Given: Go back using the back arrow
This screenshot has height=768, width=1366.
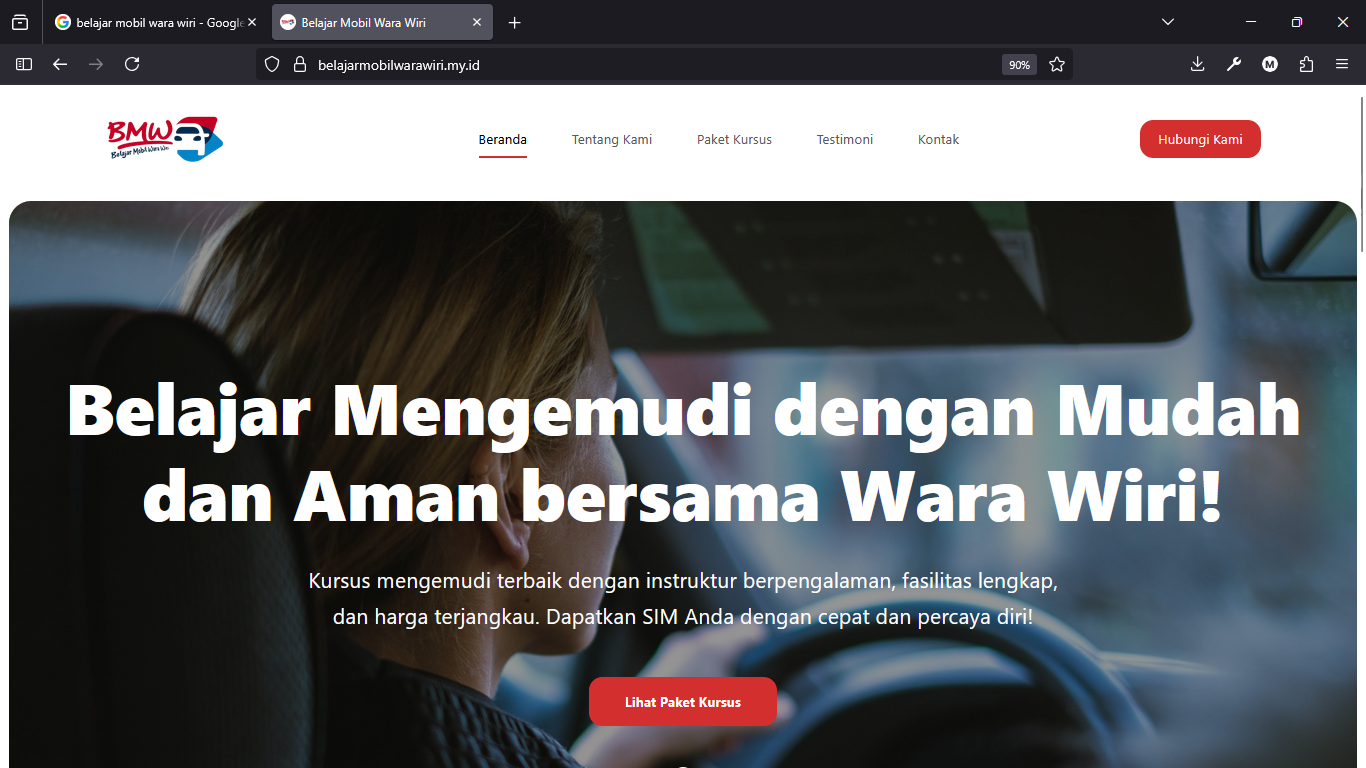Looking at the screenshot, I should [60, 64].
